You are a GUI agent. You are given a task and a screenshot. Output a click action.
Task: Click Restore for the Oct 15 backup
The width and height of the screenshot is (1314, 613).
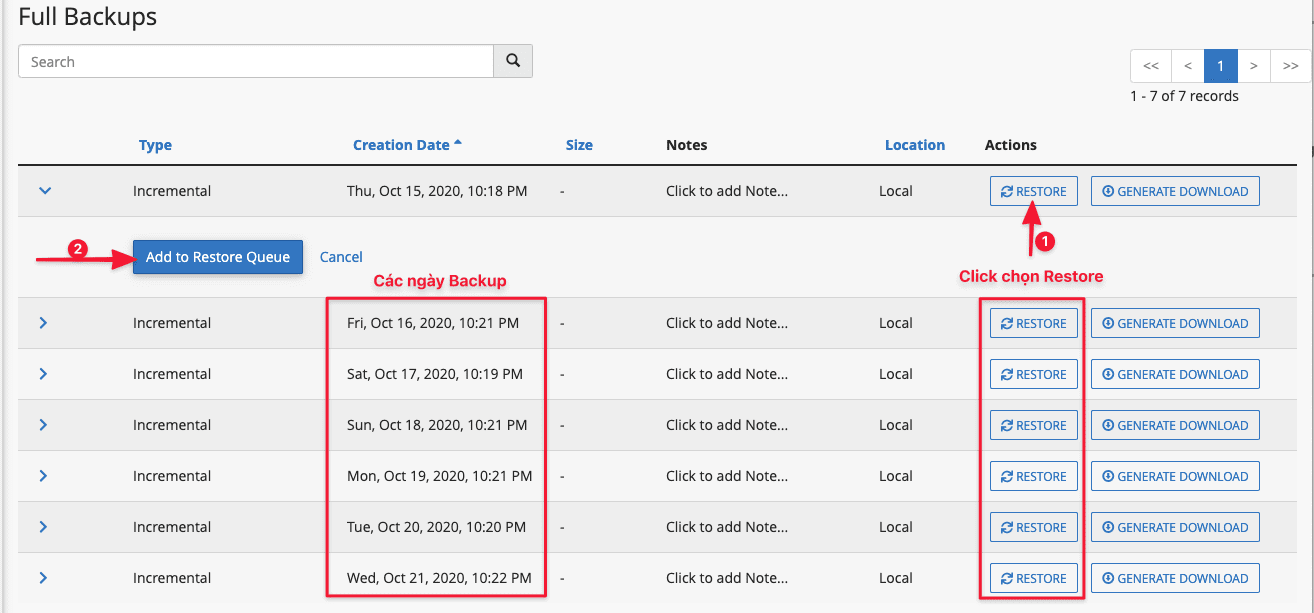(x=1033, y=191)
